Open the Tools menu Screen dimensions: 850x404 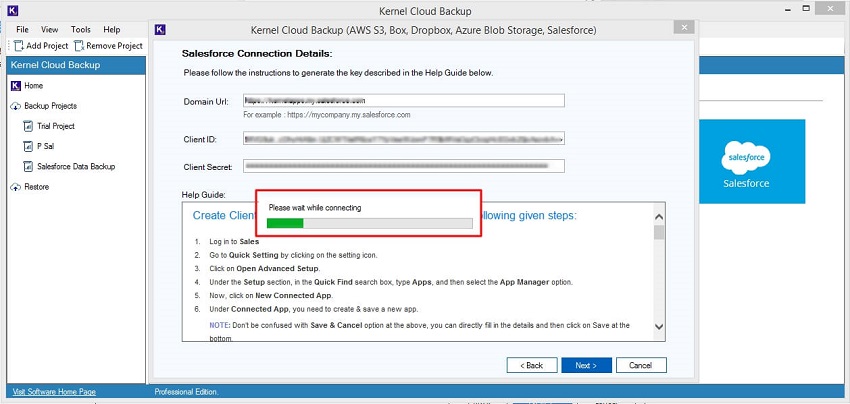[x=81, y=30]
